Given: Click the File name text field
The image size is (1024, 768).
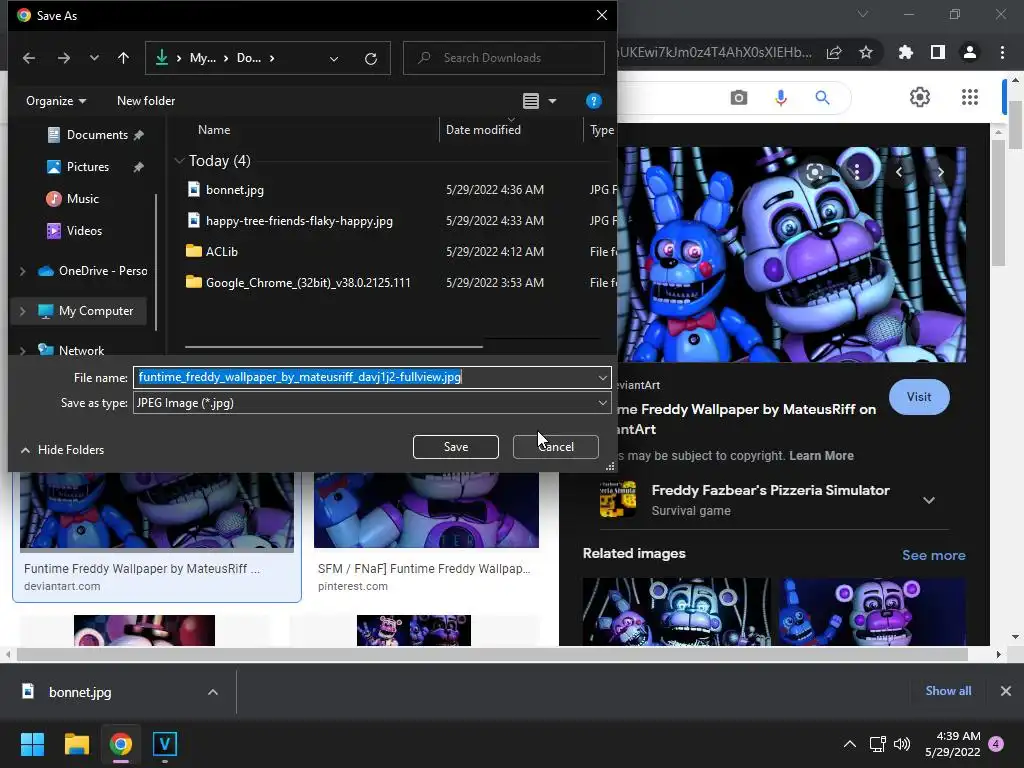Looking at the screenshot, I should point(364,377).
